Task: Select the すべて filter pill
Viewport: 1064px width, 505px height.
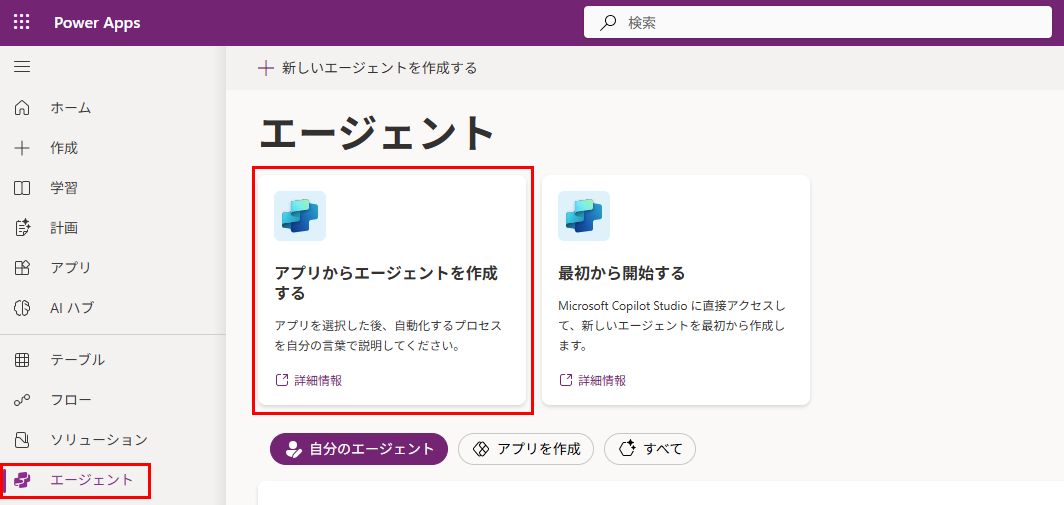Action: 649,449
